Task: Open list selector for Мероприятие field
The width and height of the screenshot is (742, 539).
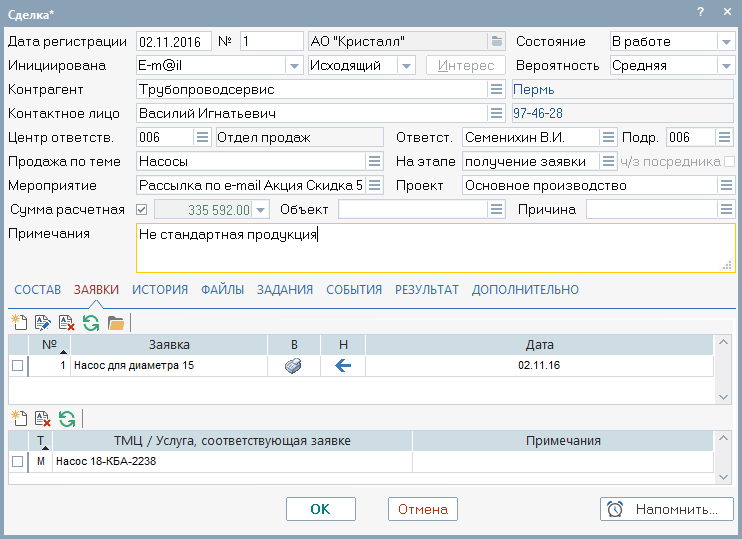Action: point(374,186)
